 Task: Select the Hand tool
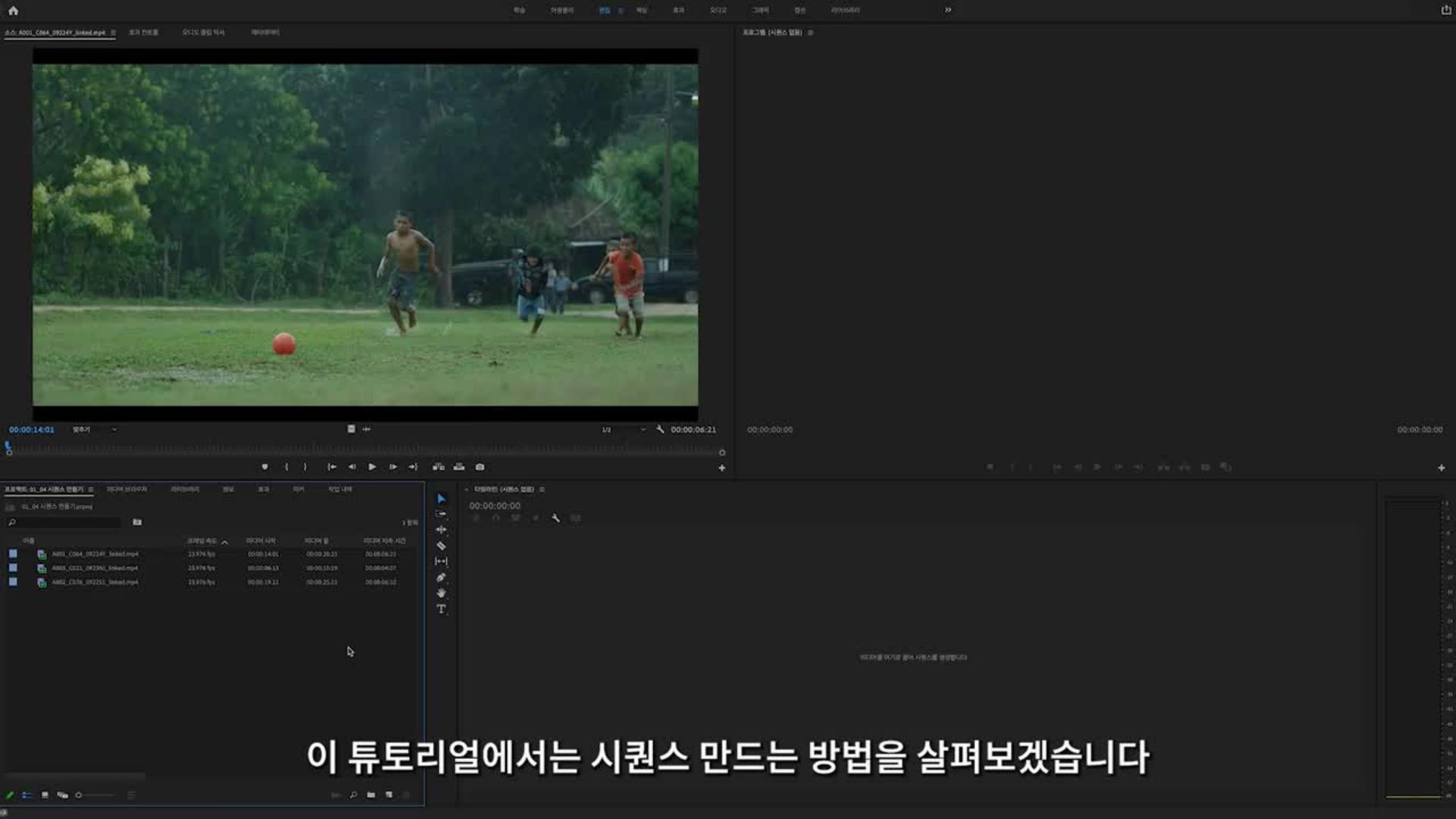[441, 593]
